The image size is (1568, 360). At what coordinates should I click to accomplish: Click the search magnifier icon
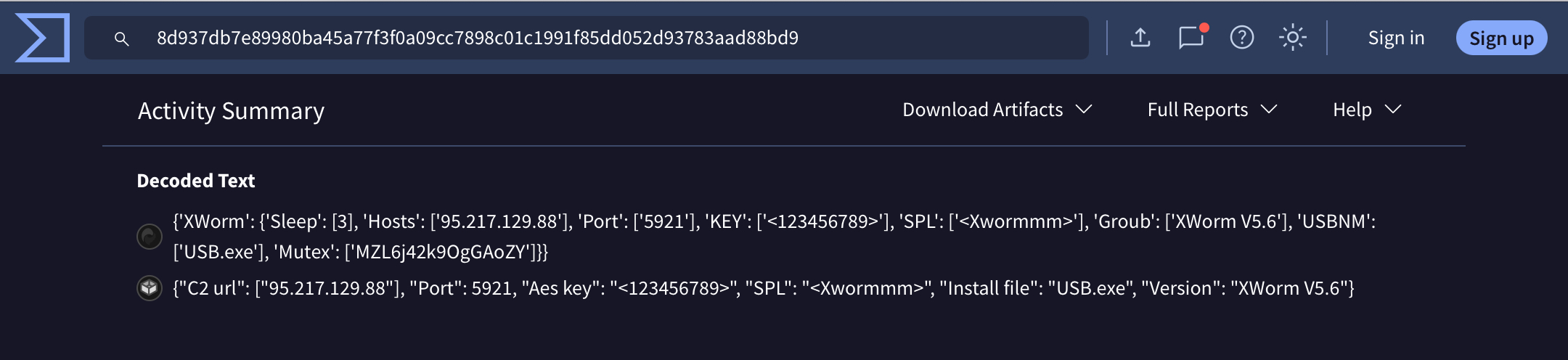tap(121, 38)
